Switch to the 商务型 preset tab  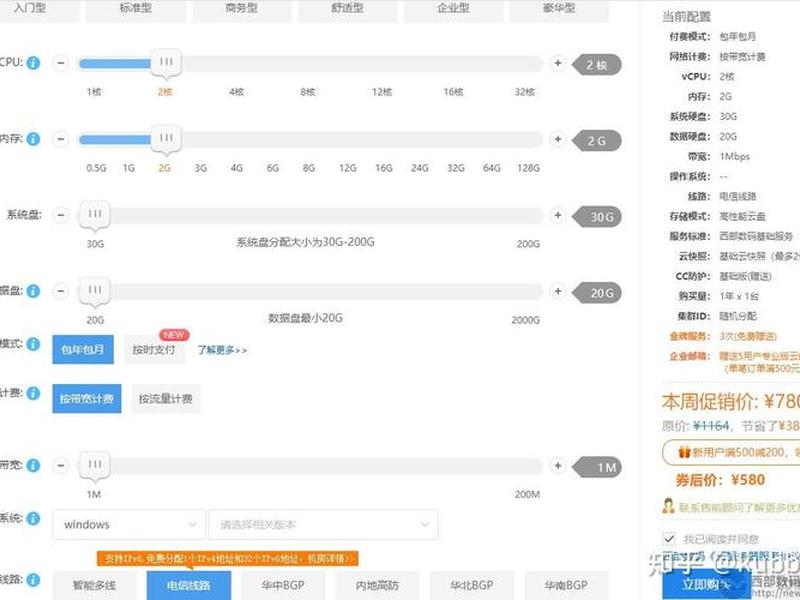coord(242,9)
